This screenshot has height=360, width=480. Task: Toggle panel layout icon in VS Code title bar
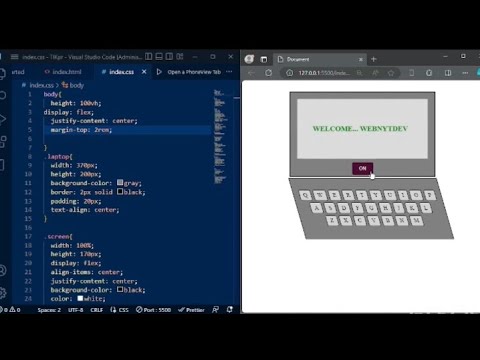(159, 57)
